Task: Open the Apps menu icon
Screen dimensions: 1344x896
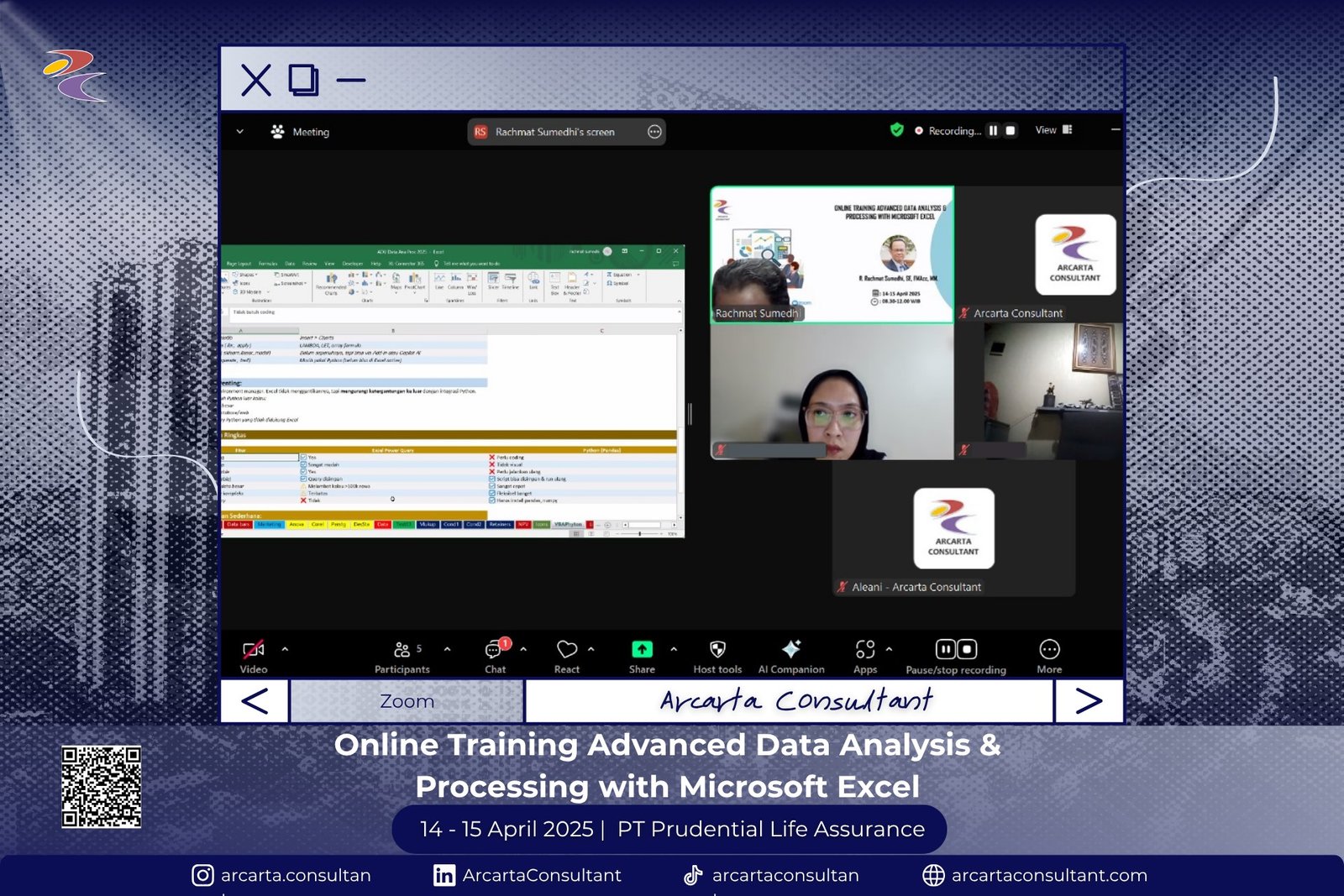Action: point(865,650)
